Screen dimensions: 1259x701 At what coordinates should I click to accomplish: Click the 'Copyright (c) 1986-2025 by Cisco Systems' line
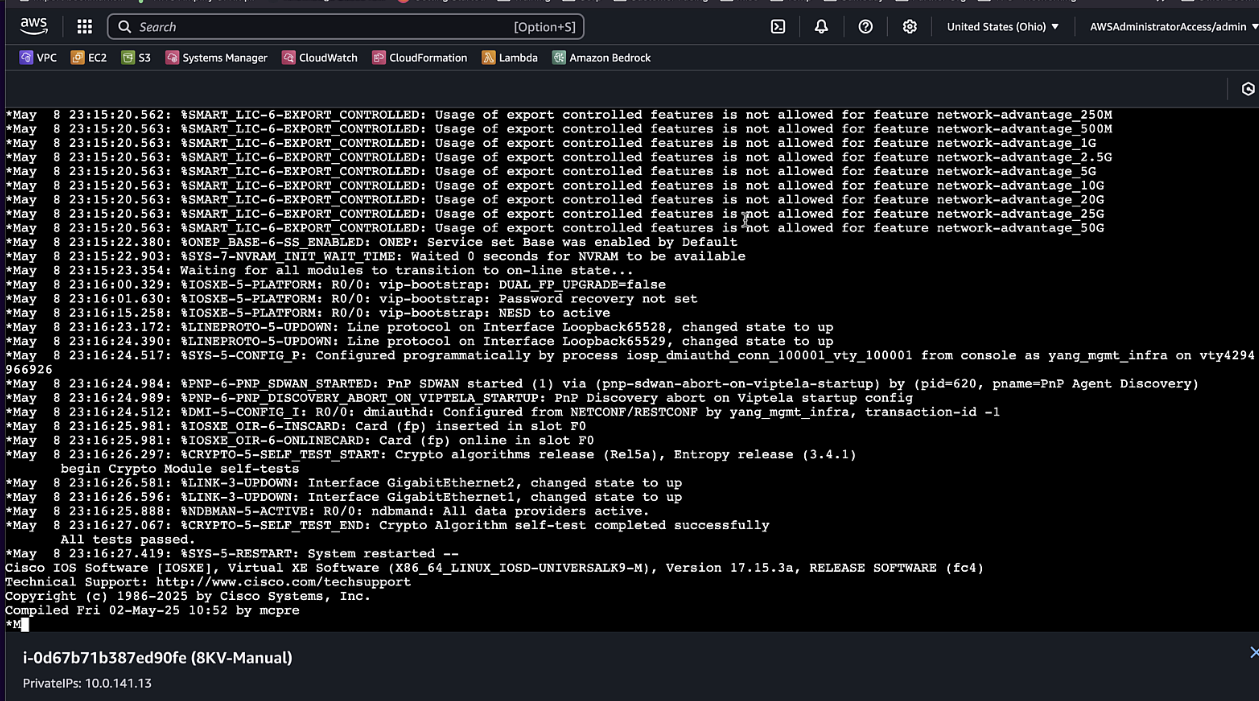(188, 596)
